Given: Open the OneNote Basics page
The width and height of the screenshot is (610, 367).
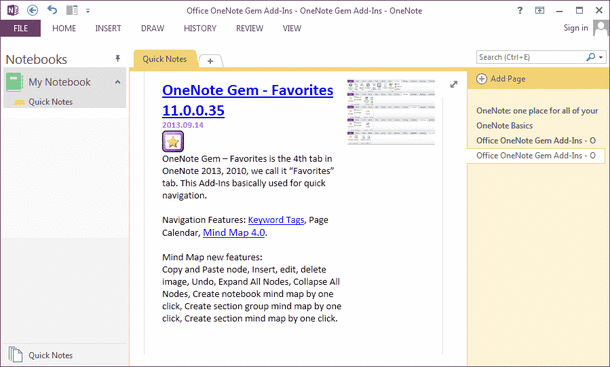Looking at the screenshot, I should pyautogui.click(x=504, y=125).
